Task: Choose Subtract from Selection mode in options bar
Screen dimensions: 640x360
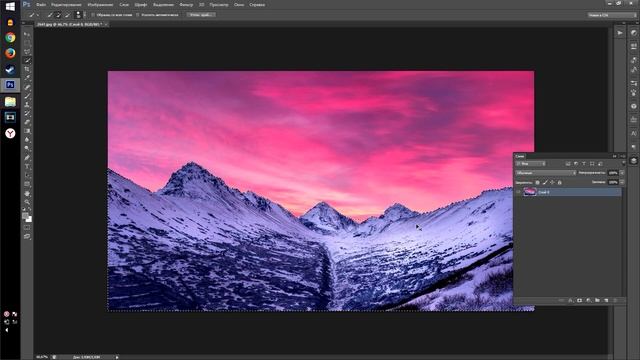Action: tap(68, 15)
